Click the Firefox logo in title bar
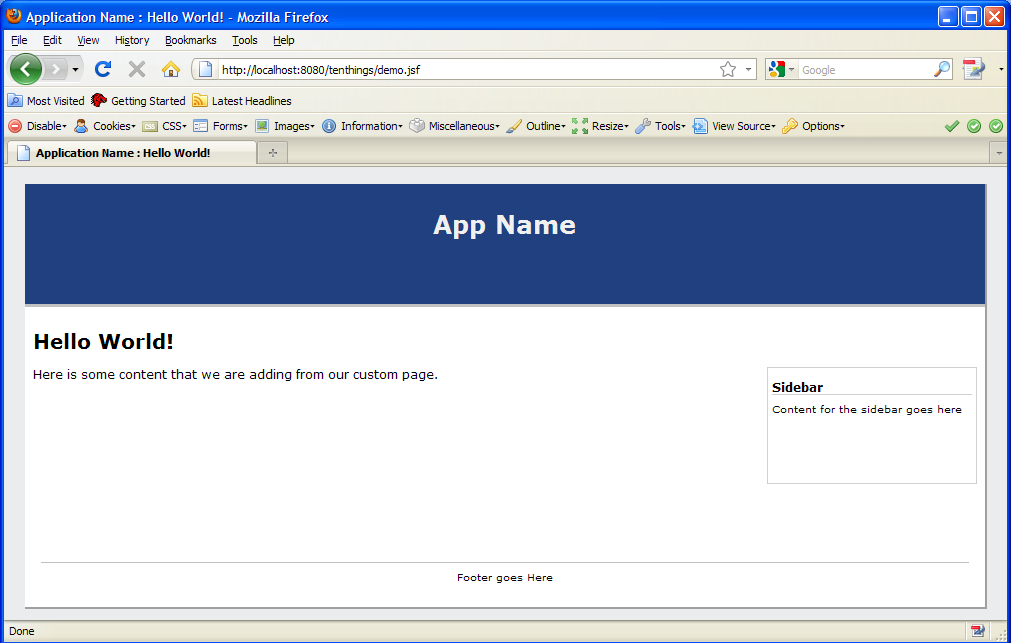1011x643 pixels. coord(14,15)
